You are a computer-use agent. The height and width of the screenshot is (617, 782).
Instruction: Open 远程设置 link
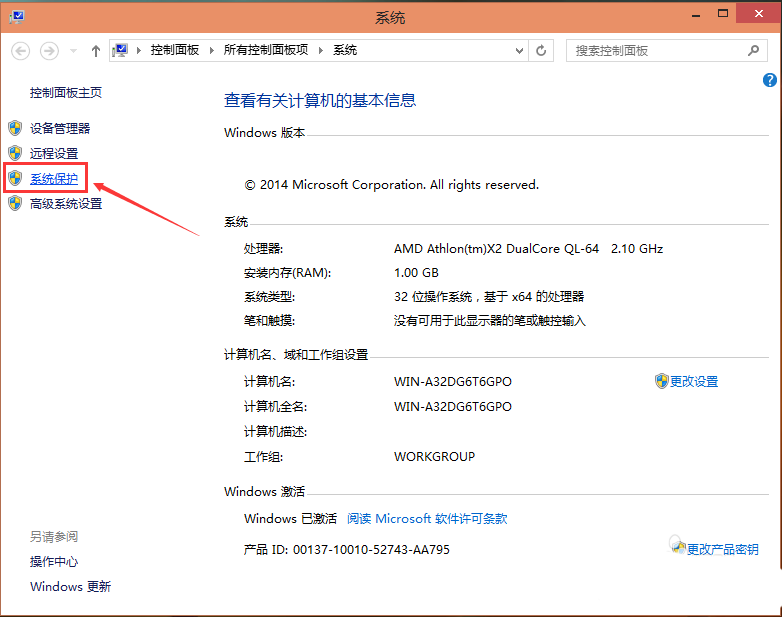(54, 154)
